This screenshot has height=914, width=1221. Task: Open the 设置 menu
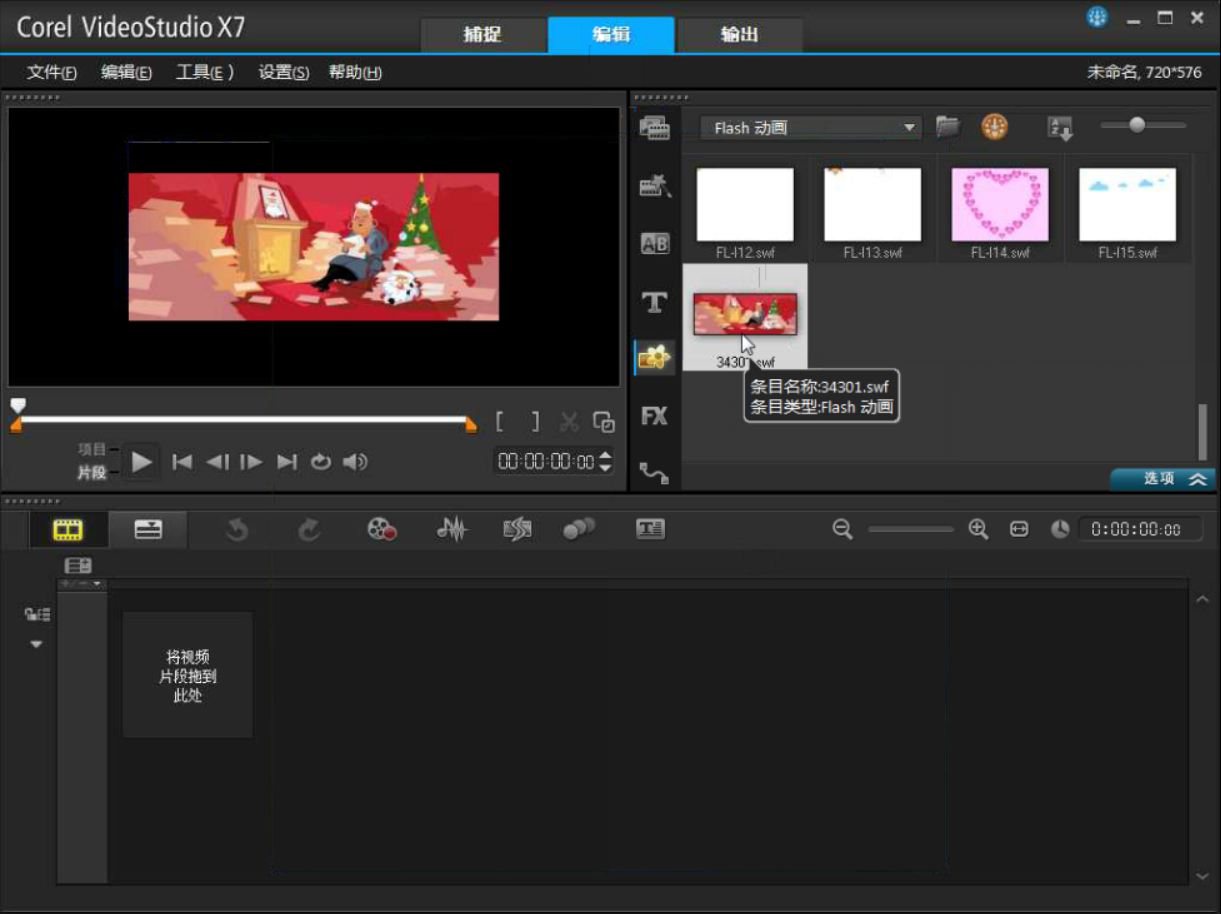[284, 72]
